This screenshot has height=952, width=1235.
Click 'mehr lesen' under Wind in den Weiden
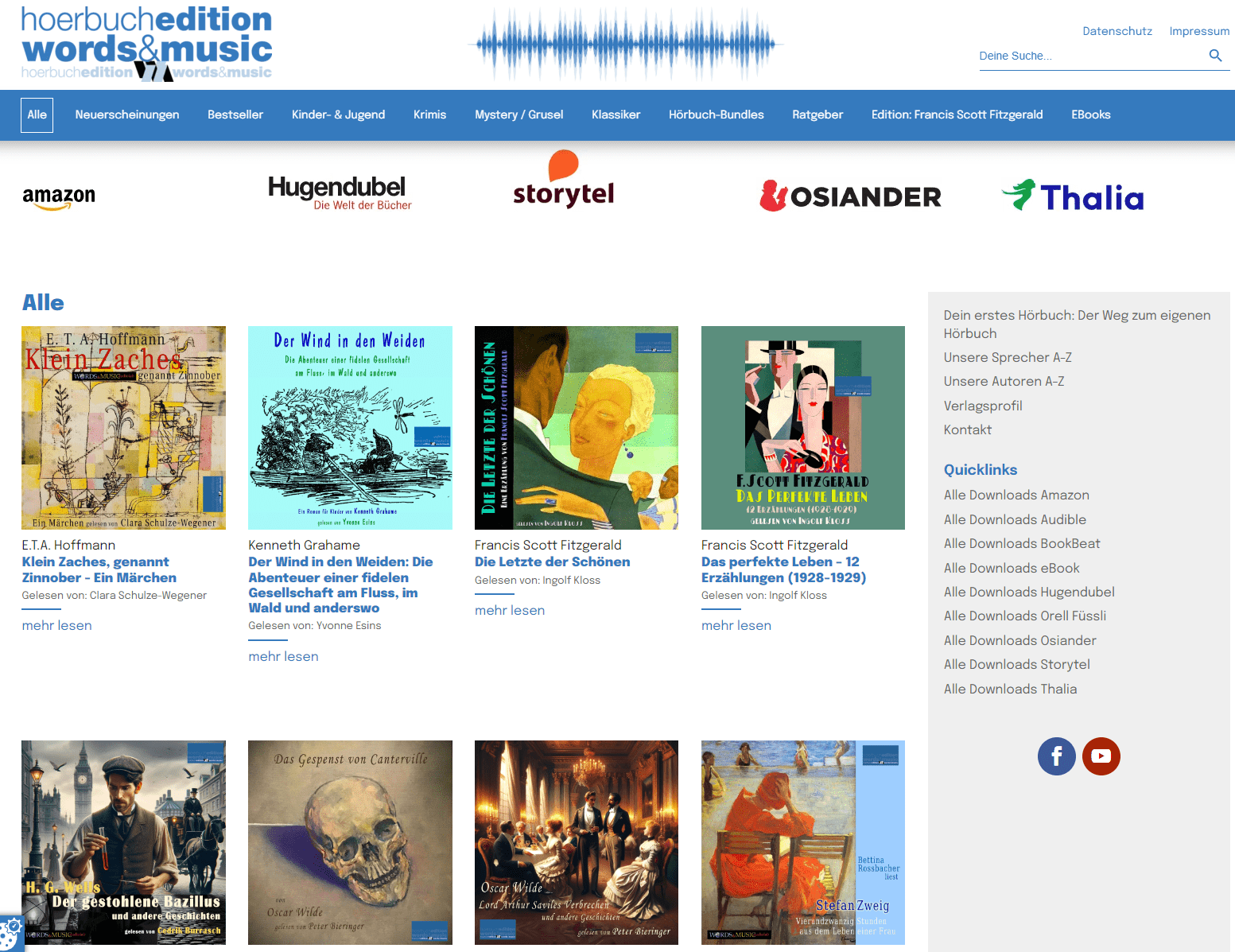[283, 656]
